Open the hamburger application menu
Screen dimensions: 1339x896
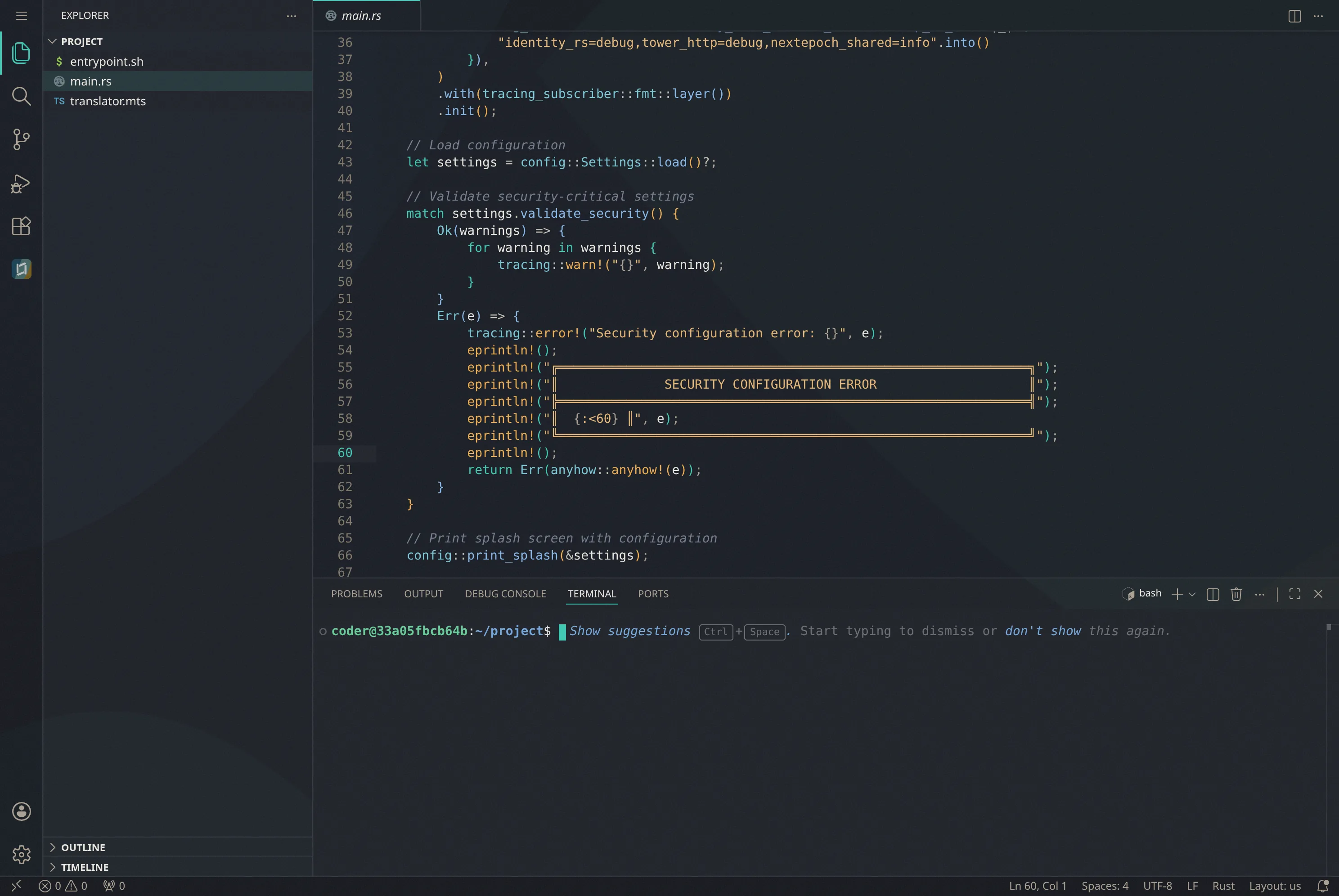point(21,15)
